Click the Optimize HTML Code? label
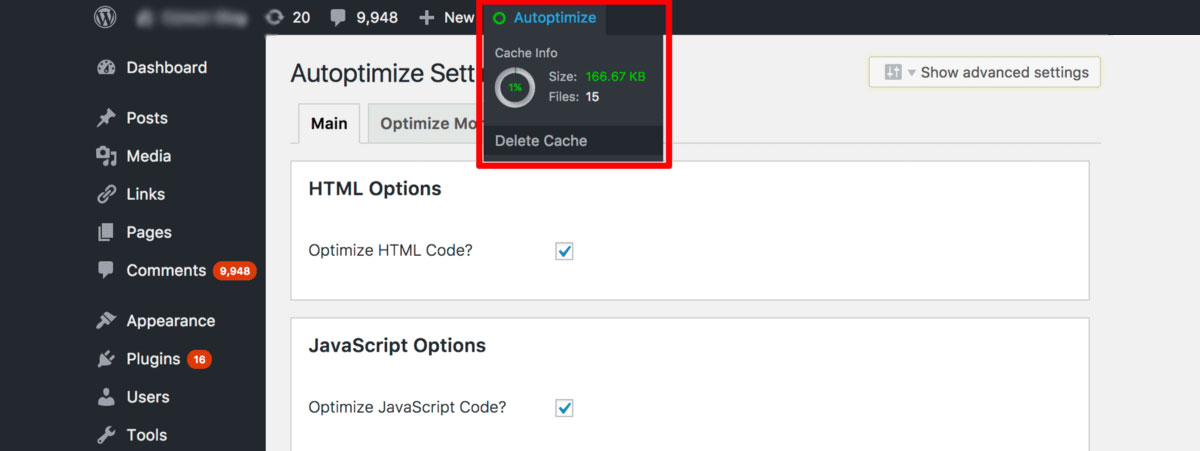This screenshot has height=451, width=1200. coord(390,250)
